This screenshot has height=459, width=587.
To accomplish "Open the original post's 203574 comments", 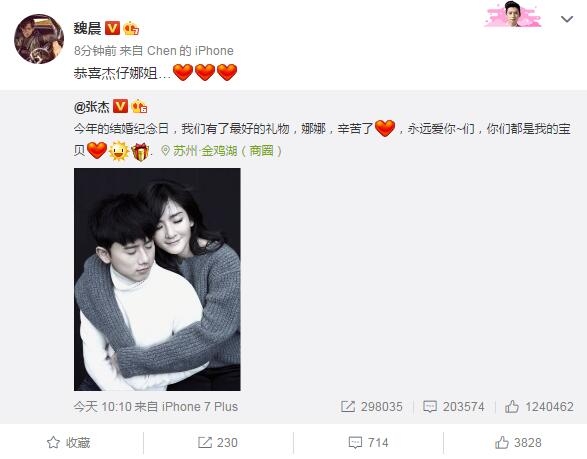I will coord(454,407).
